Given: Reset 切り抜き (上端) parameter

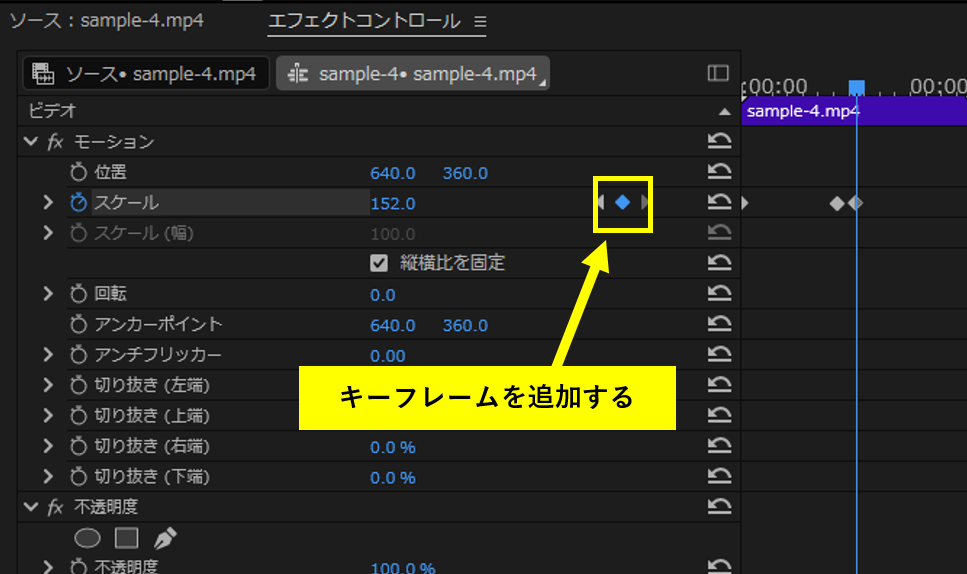Looking at the screenshot, I should click(x=719, y=416).
